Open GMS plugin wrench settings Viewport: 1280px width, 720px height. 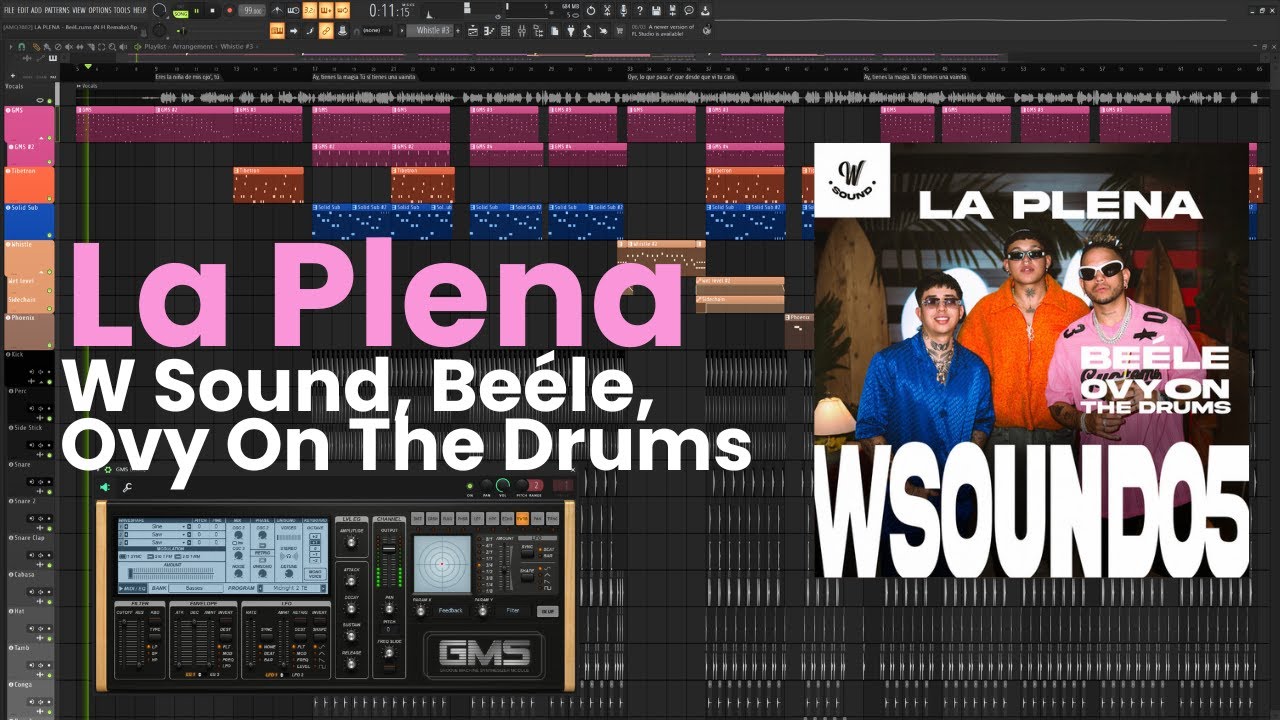pyautogui.click(x=127, y=487)
